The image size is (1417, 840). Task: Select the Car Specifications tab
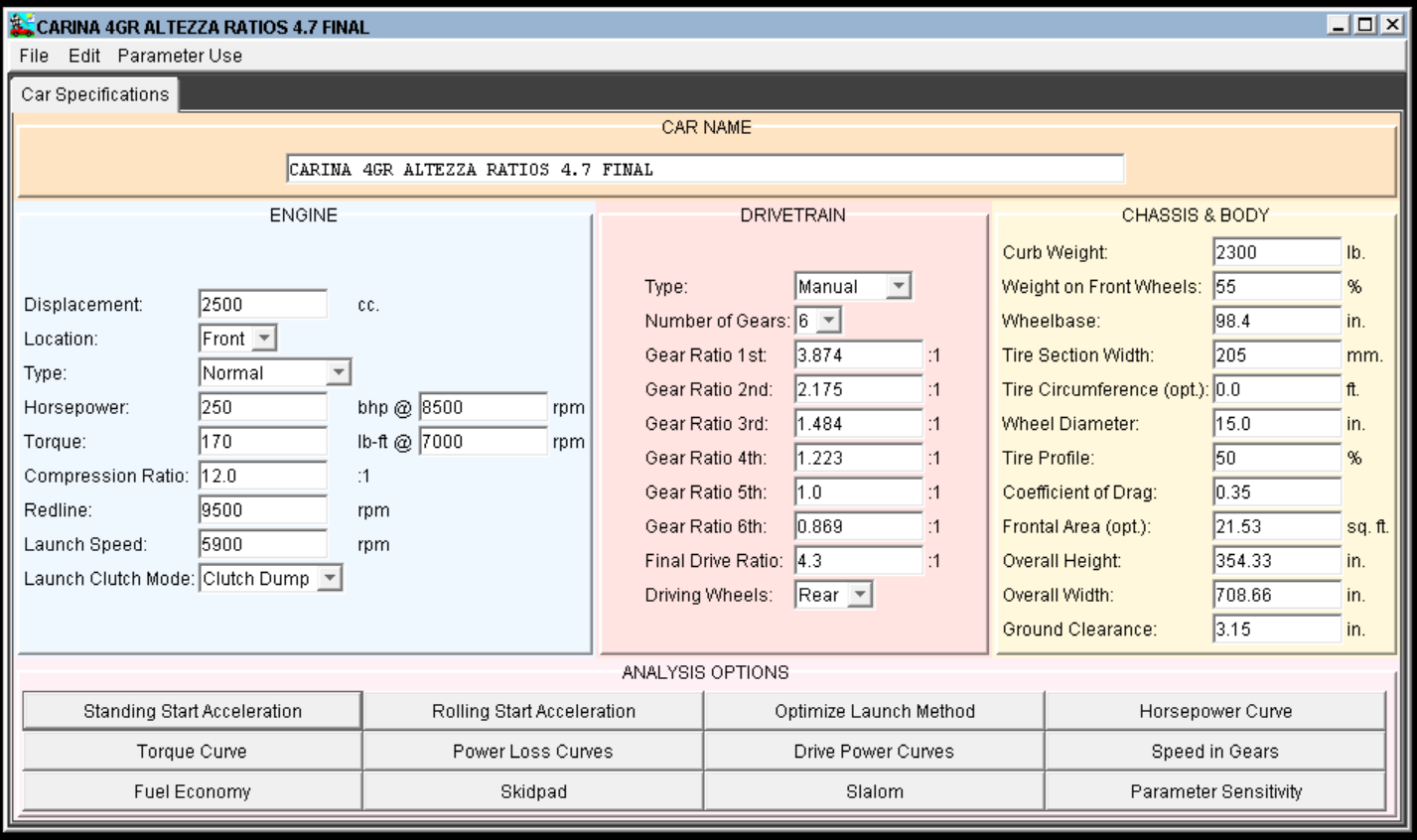pos(95,94)
